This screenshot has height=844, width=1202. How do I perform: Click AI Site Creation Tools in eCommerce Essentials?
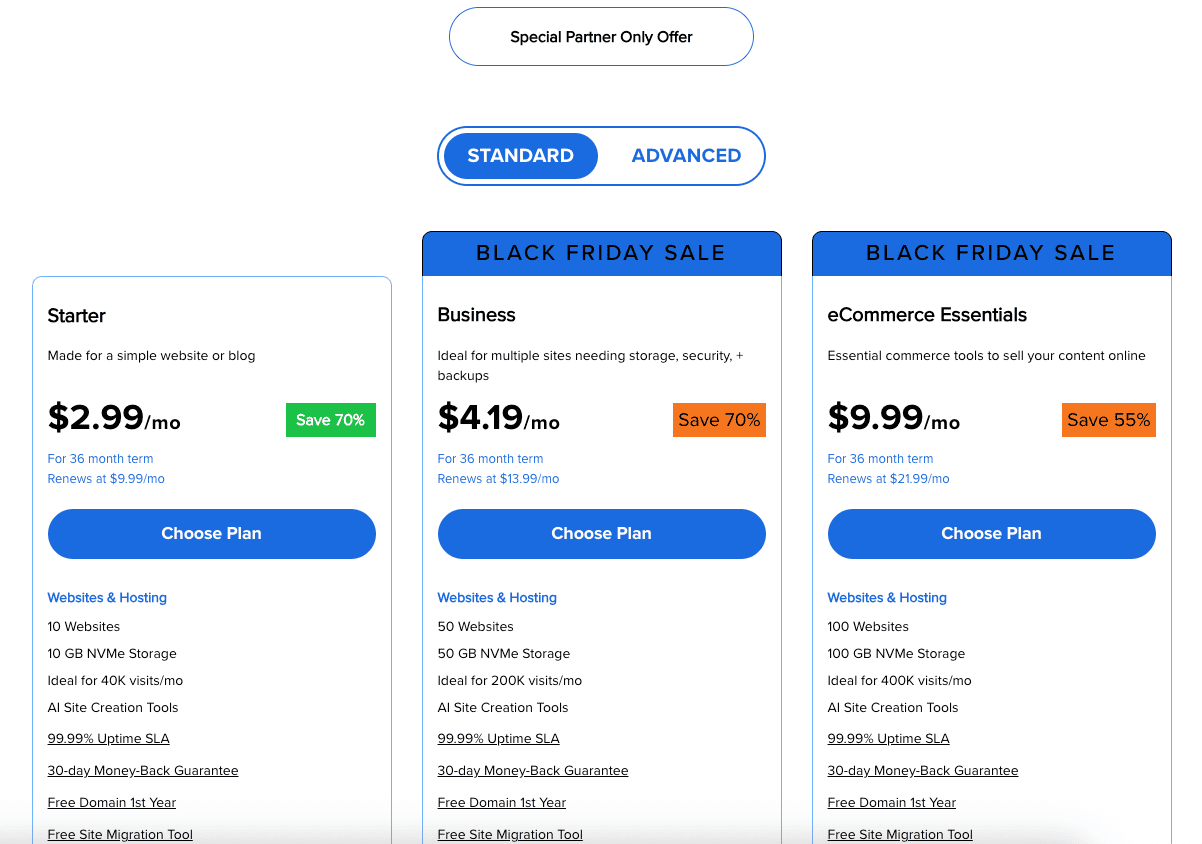893,708
